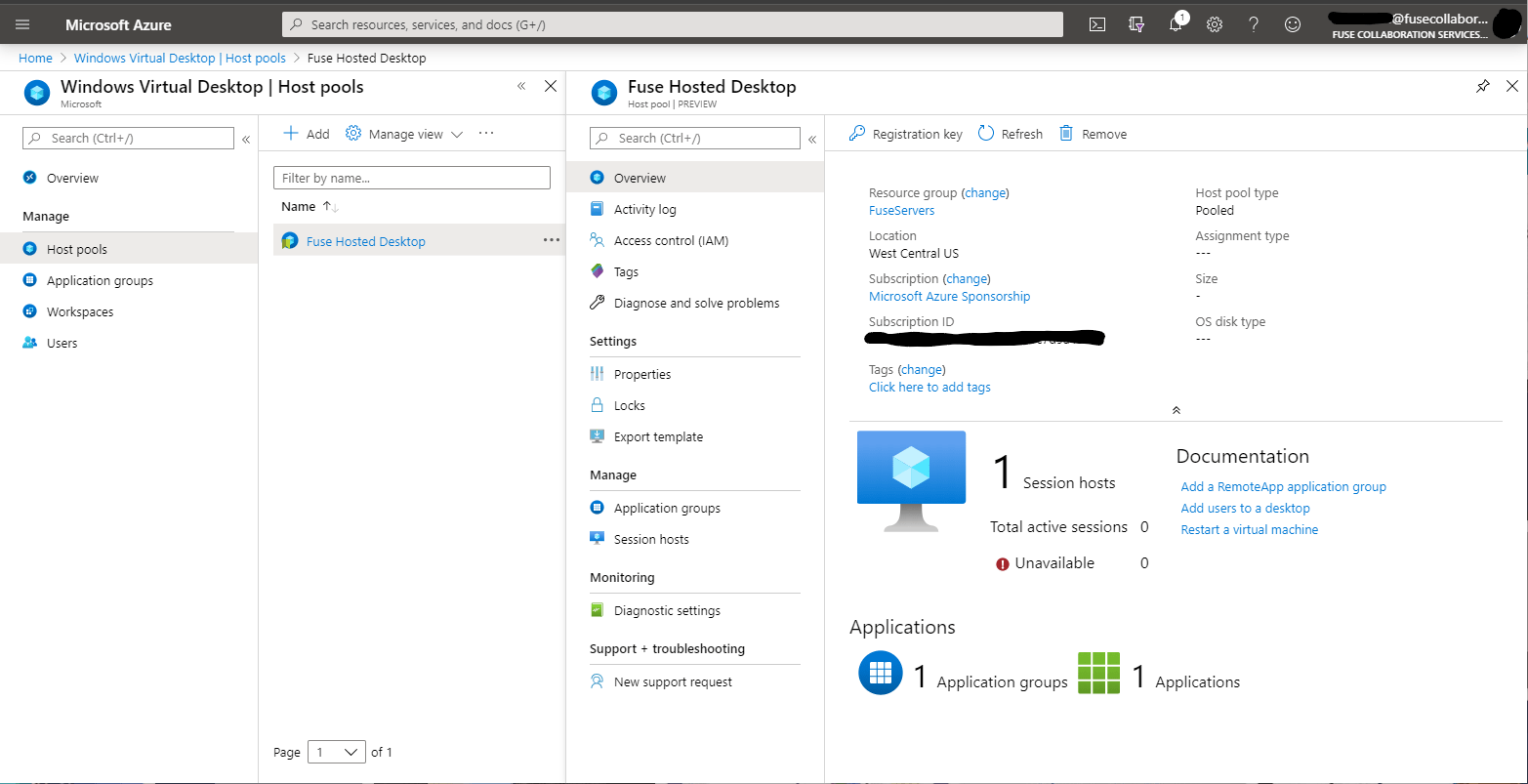1528x784 pixels.
Task: Open the Directory and subscription filter icon
Action: point(1136,24)
